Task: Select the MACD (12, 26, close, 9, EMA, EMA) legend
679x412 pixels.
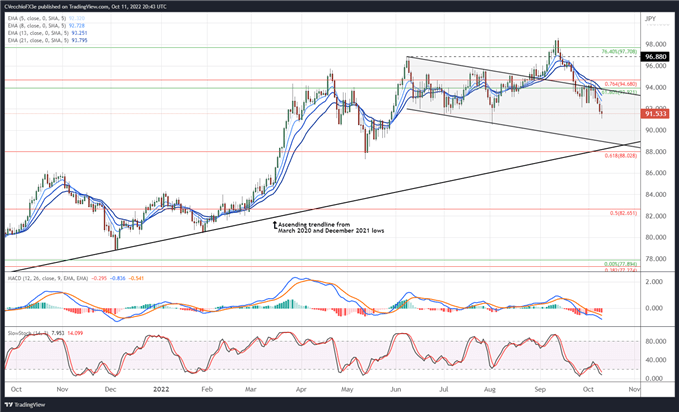Action: (48, 278)
